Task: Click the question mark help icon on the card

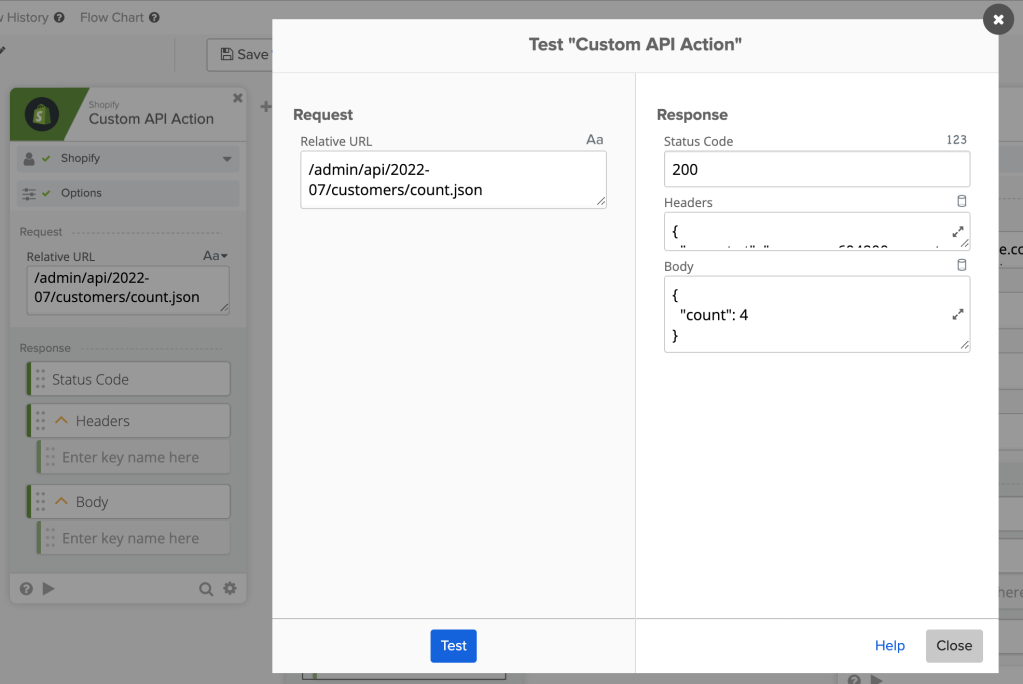Action: tap(25, 588)
